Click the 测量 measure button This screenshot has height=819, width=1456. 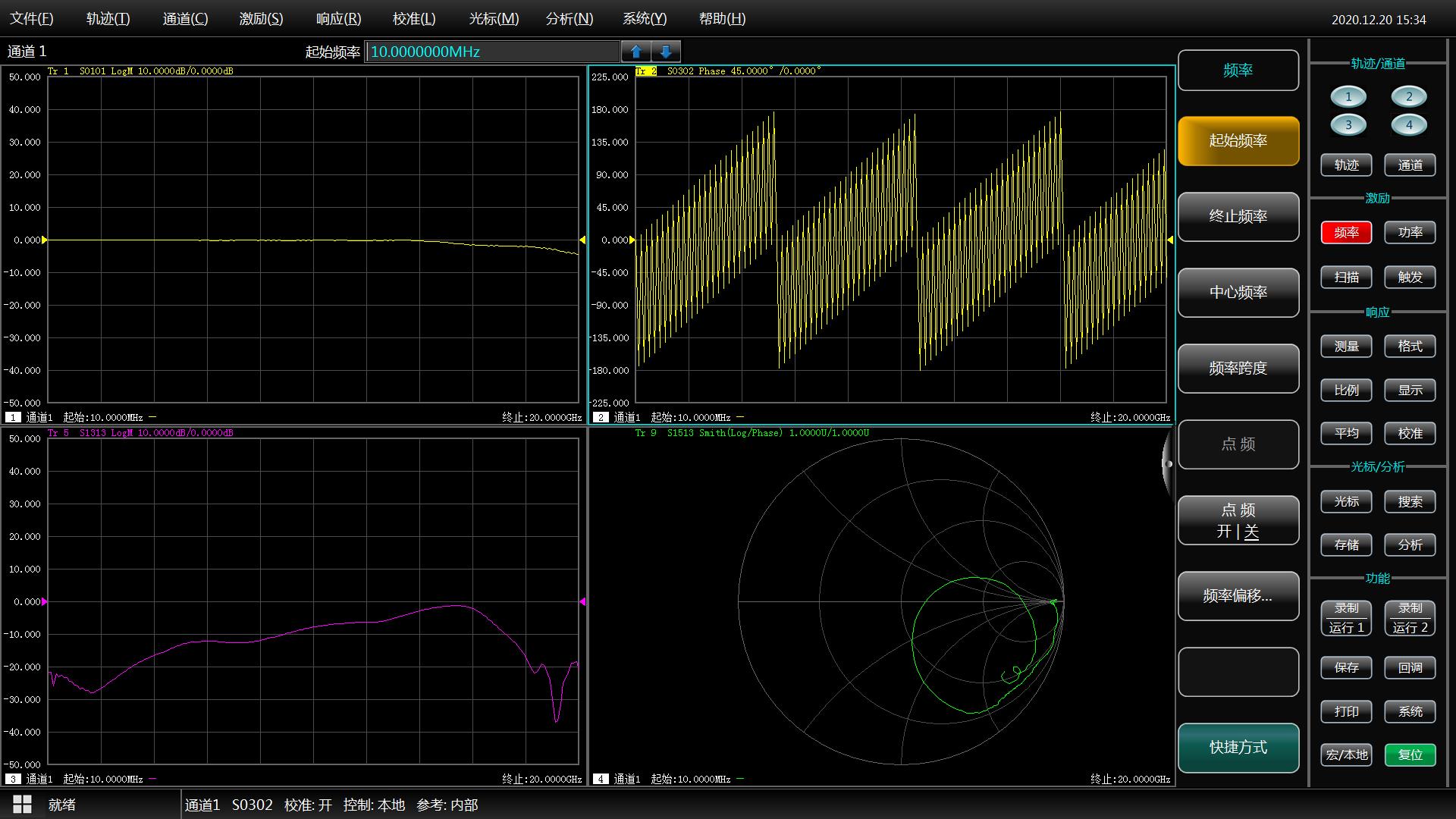(x=1347, y=347)
